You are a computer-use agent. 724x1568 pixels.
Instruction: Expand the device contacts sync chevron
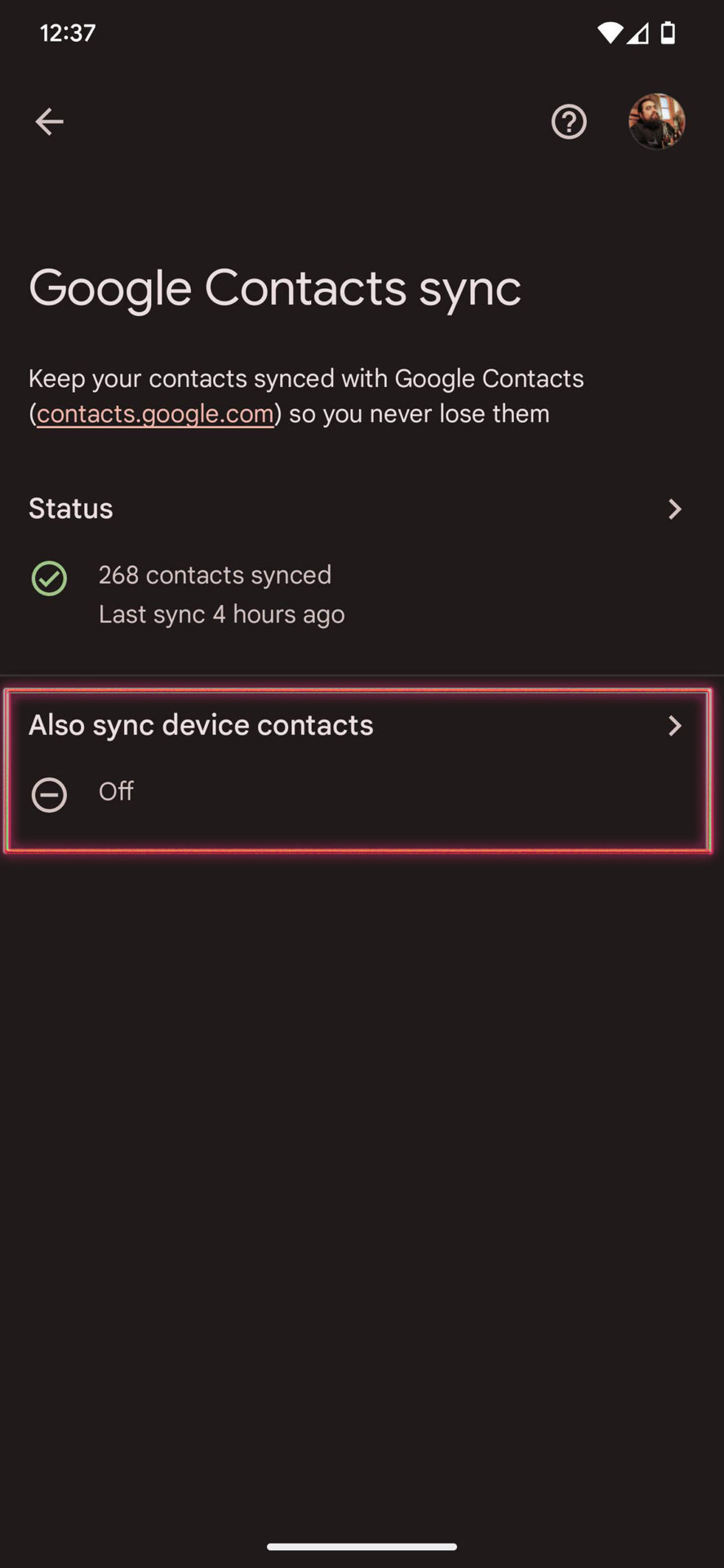pyautogui.click(x=674, y=726)
